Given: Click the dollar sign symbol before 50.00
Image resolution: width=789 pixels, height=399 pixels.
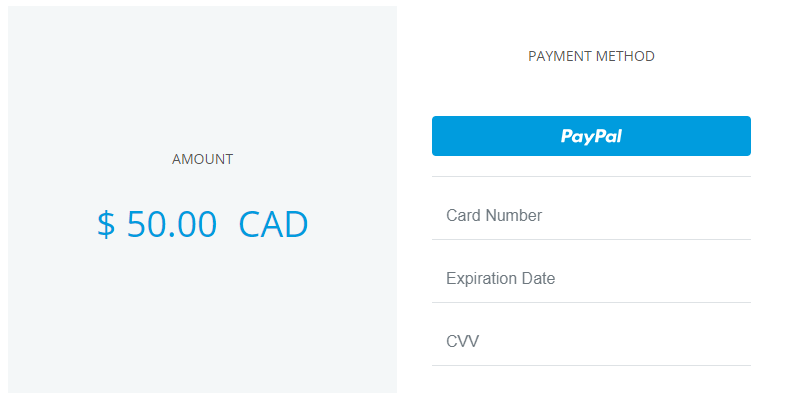Looking at the screenshot, I should (106, 224).
